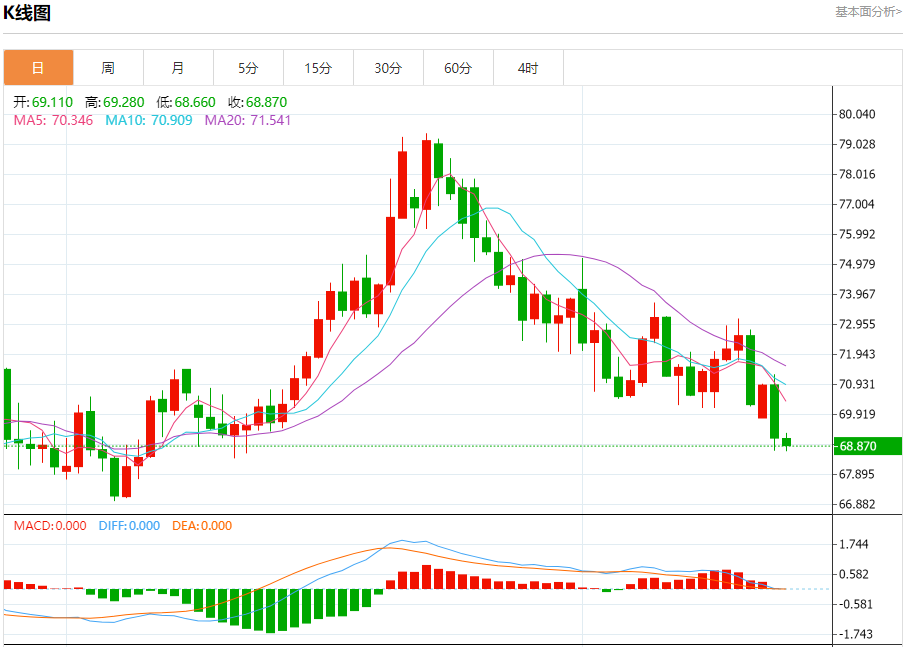Click the green 68.870 current price tag
The width and height of the screenshot is (907, 647).
868,446
